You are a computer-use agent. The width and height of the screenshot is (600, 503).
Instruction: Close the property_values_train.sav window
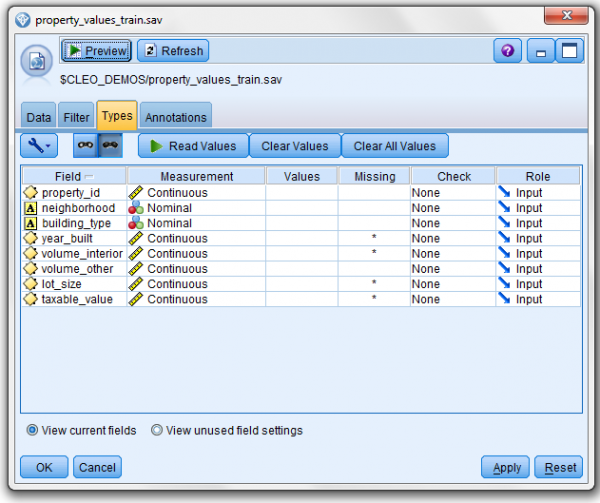click(x=566, y=15)
